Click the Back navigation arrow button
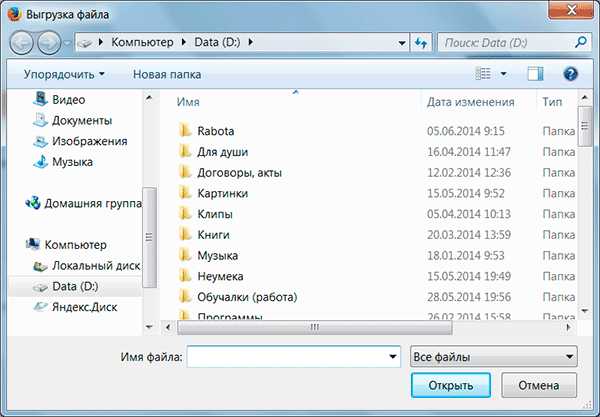 22,43
